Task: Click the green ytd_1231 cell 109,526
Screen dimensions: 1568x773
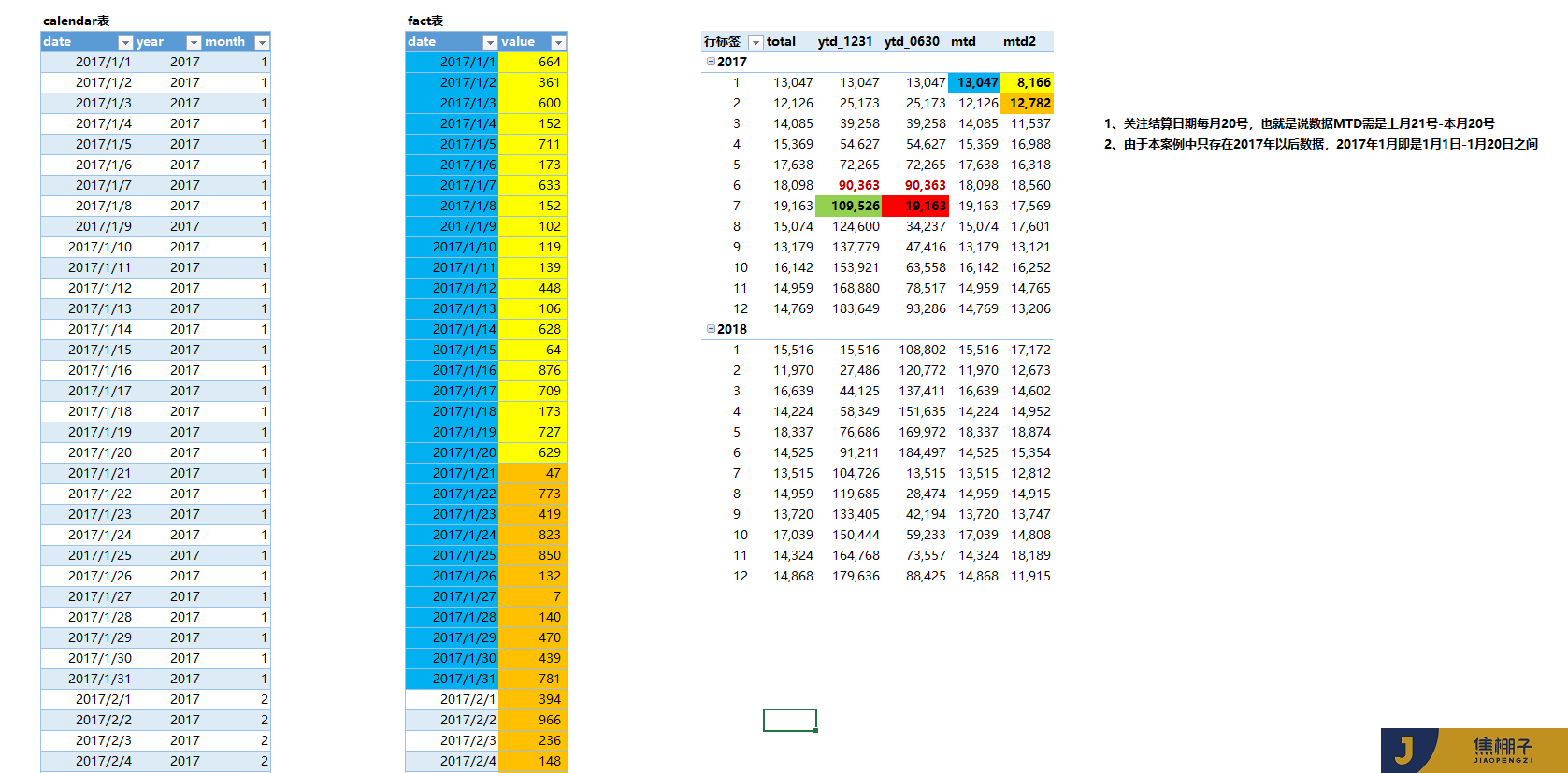Action: 848,206
